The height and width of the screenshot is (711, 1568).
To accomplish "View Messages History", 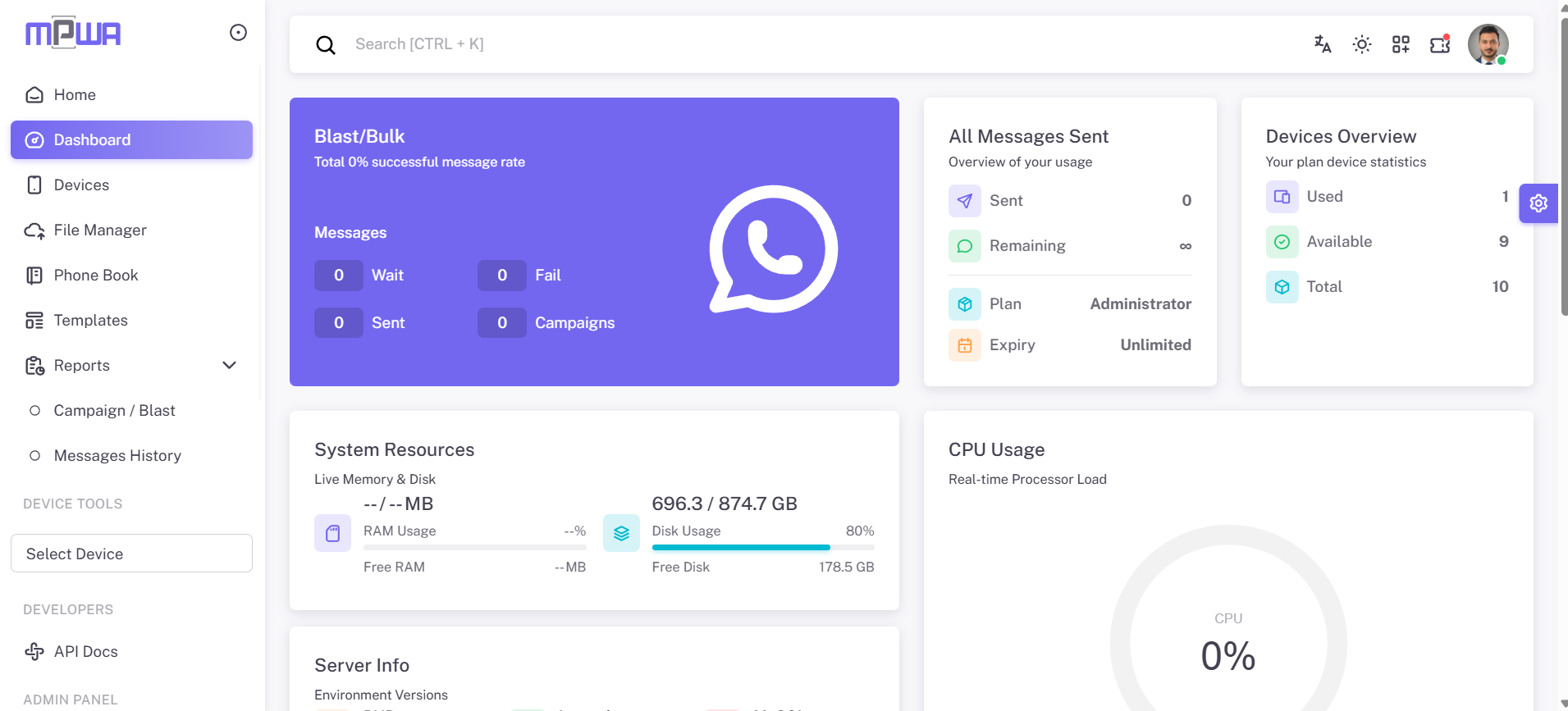I will pos(117,456).
